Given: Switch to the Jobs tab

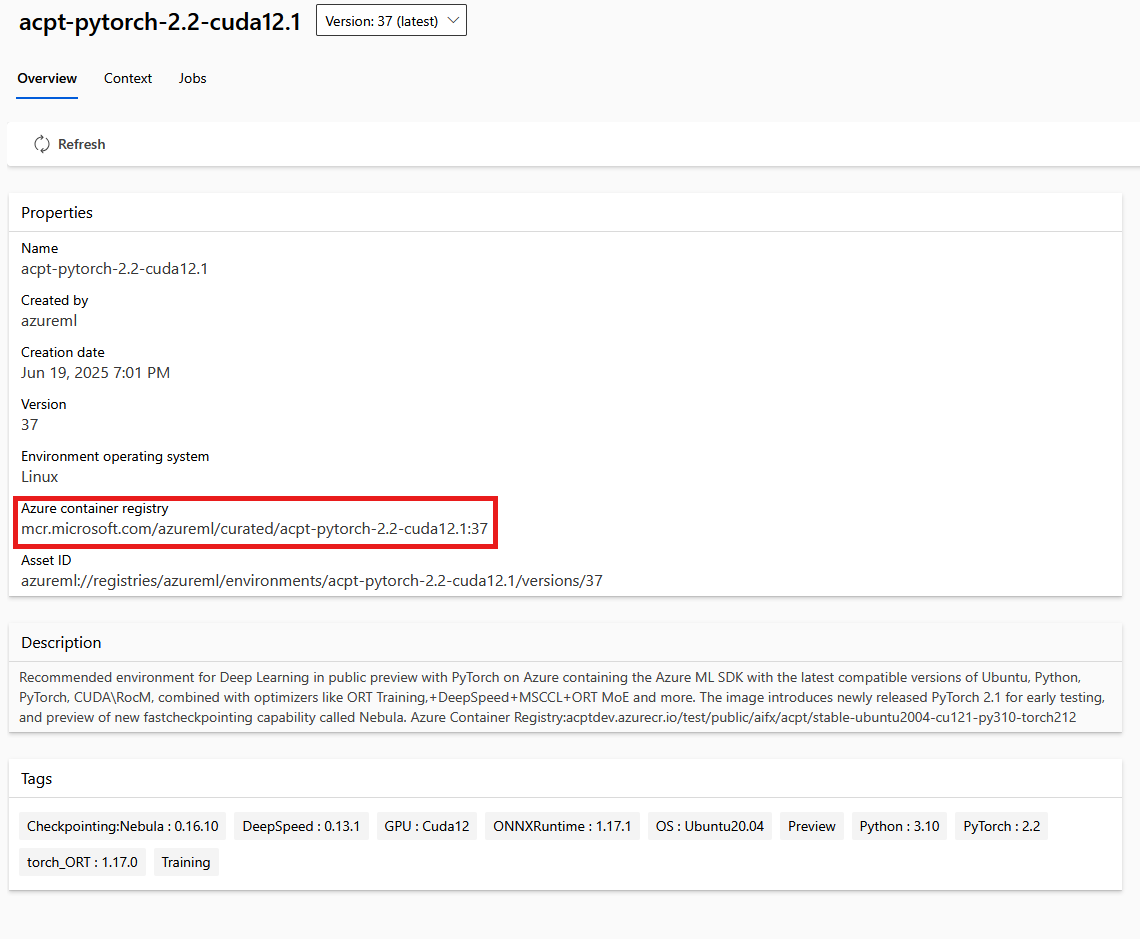Looking at the screenshot, I should pyautogui.click(x=192, y=78).
